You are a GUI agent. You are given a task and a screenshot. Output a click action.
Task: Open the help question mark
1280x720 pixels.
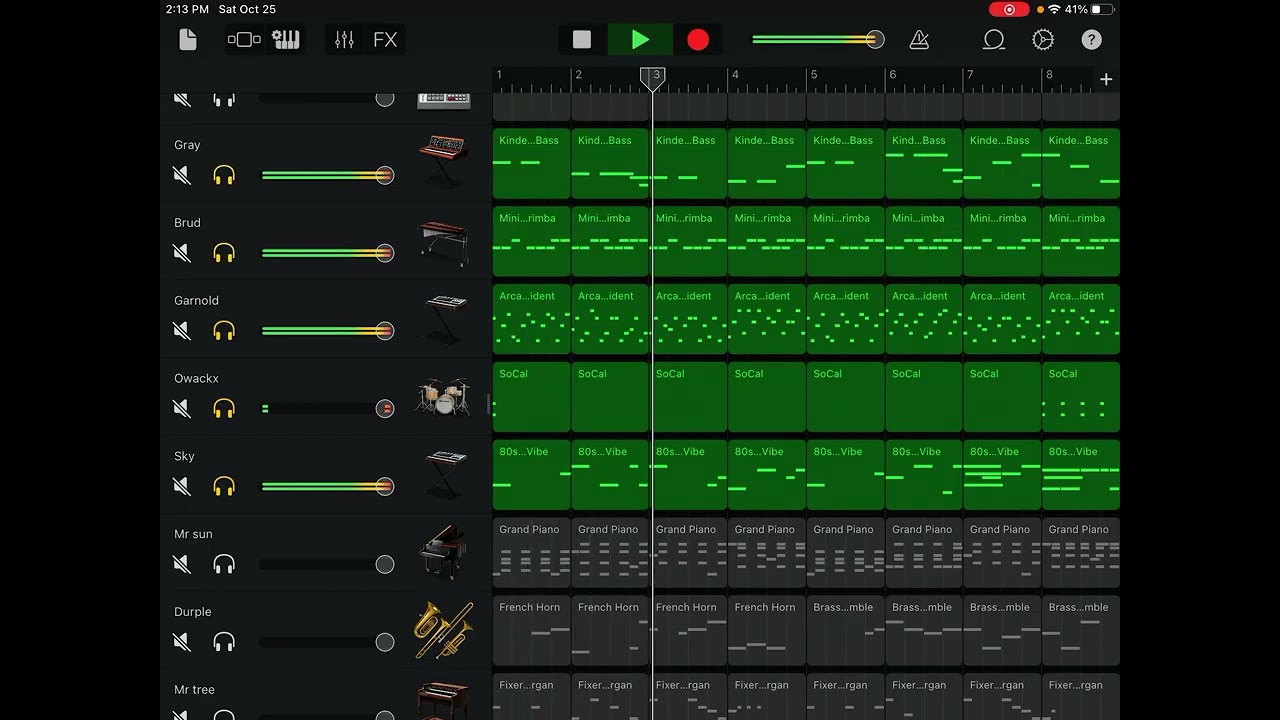coord(1092,40)
